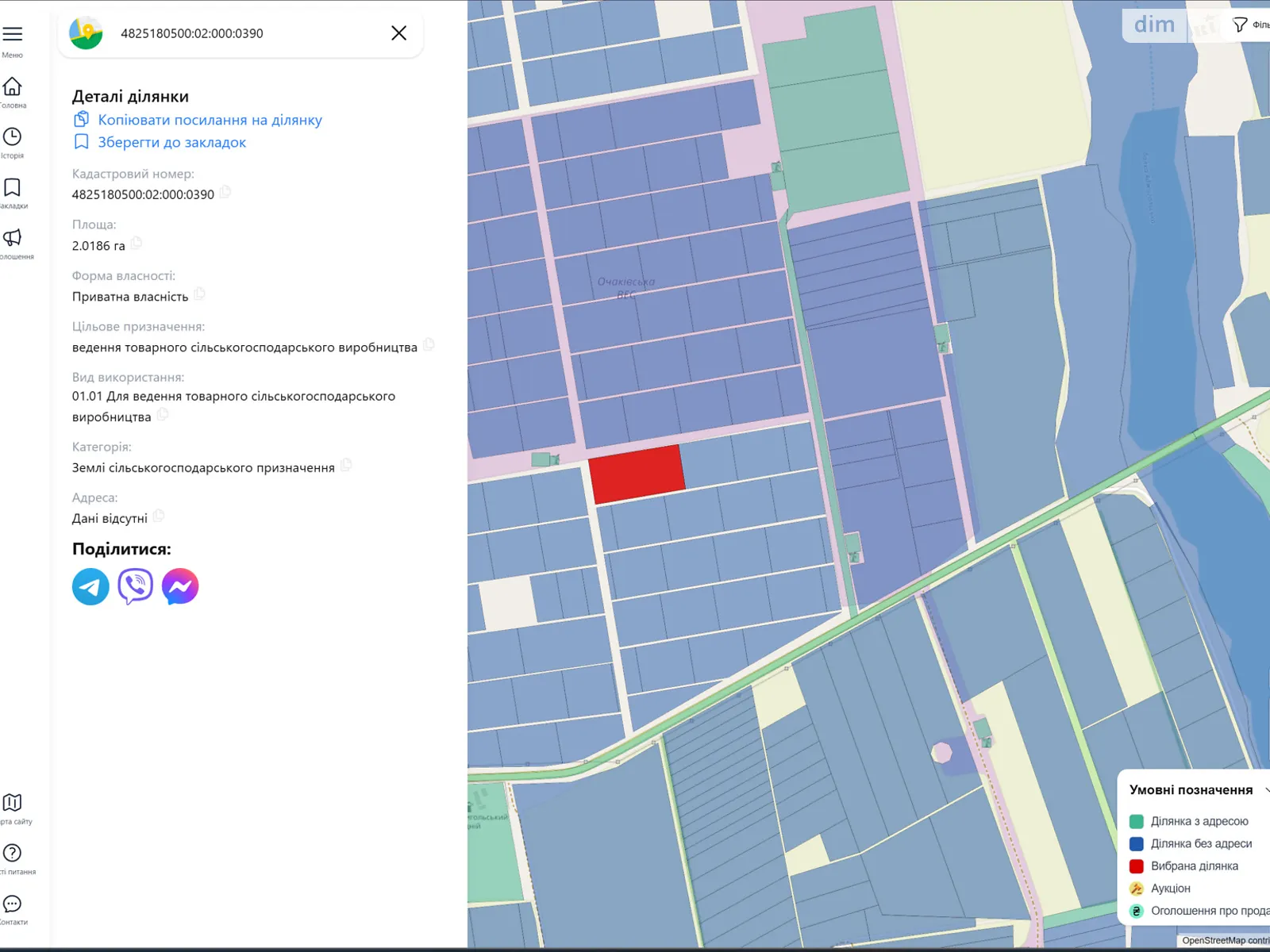This screenshot has height=952, width=1270.
Task: Select the red Вибрана ділянка legend swatch
Action: pyautogui.click(x=1137, y=866)
